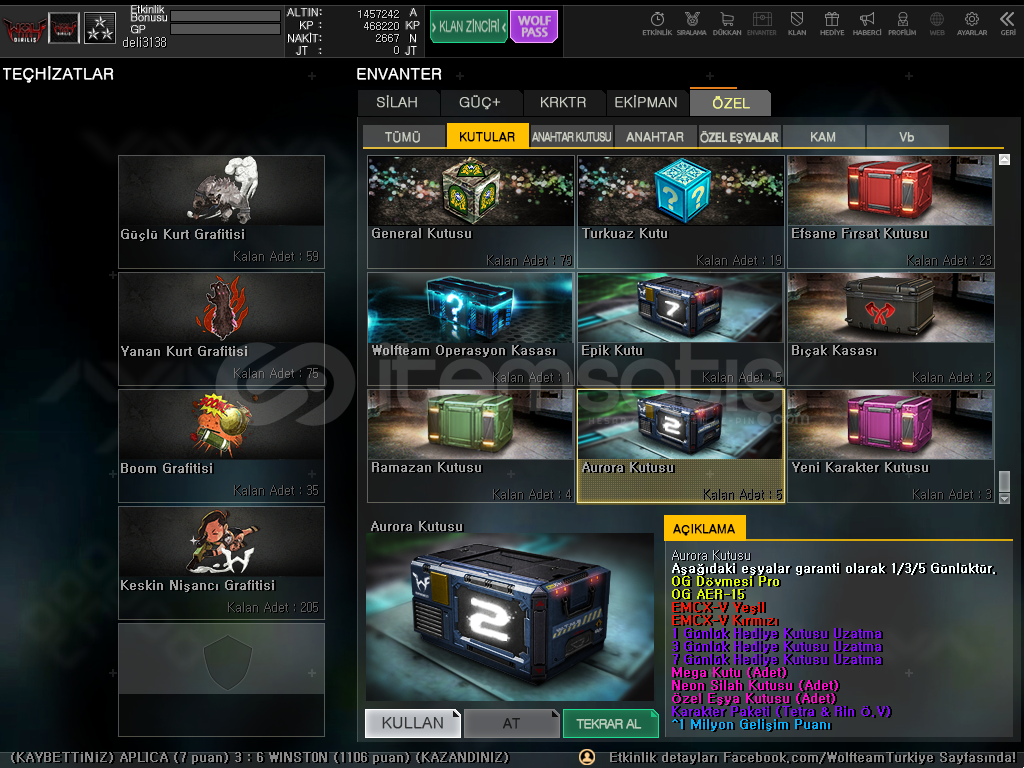Select the Efsane Fırsat Kutusu item
The height and width of the screenshot is (768, 1024).
coord(891,212)
